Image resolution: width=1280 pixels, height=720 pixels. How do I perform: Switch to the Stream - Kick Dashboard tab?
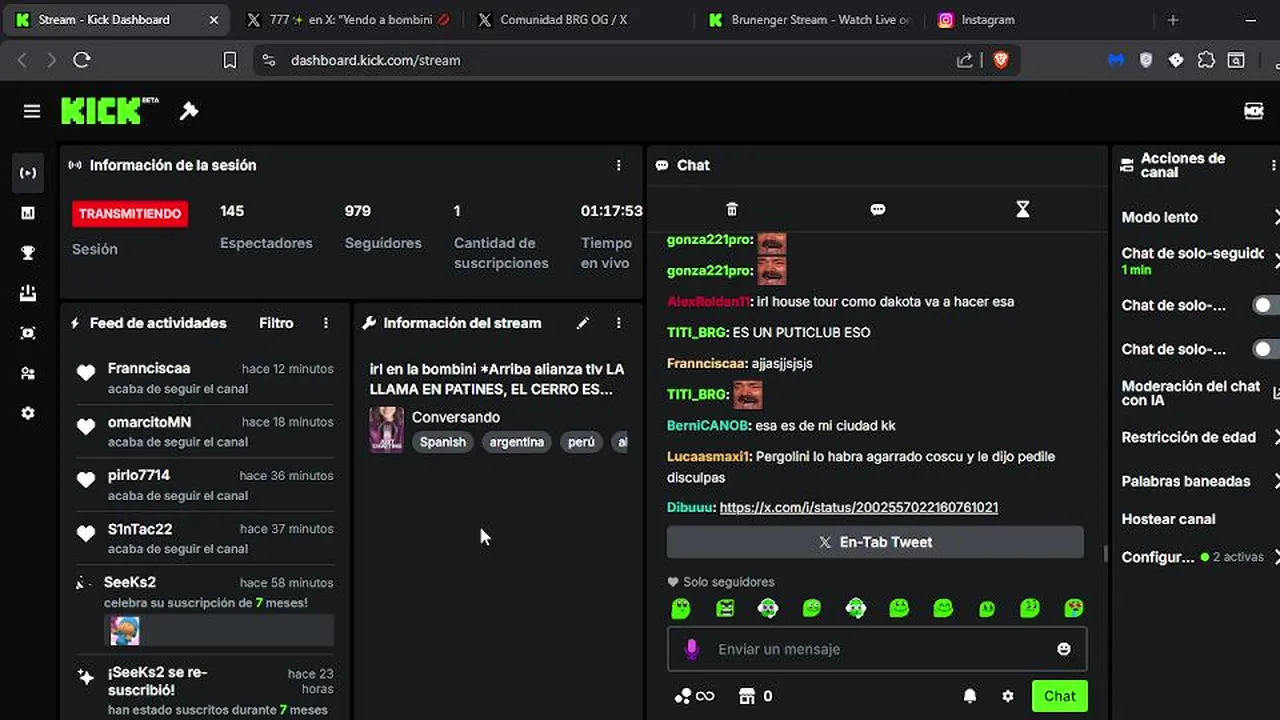click(x=115, y=20)
